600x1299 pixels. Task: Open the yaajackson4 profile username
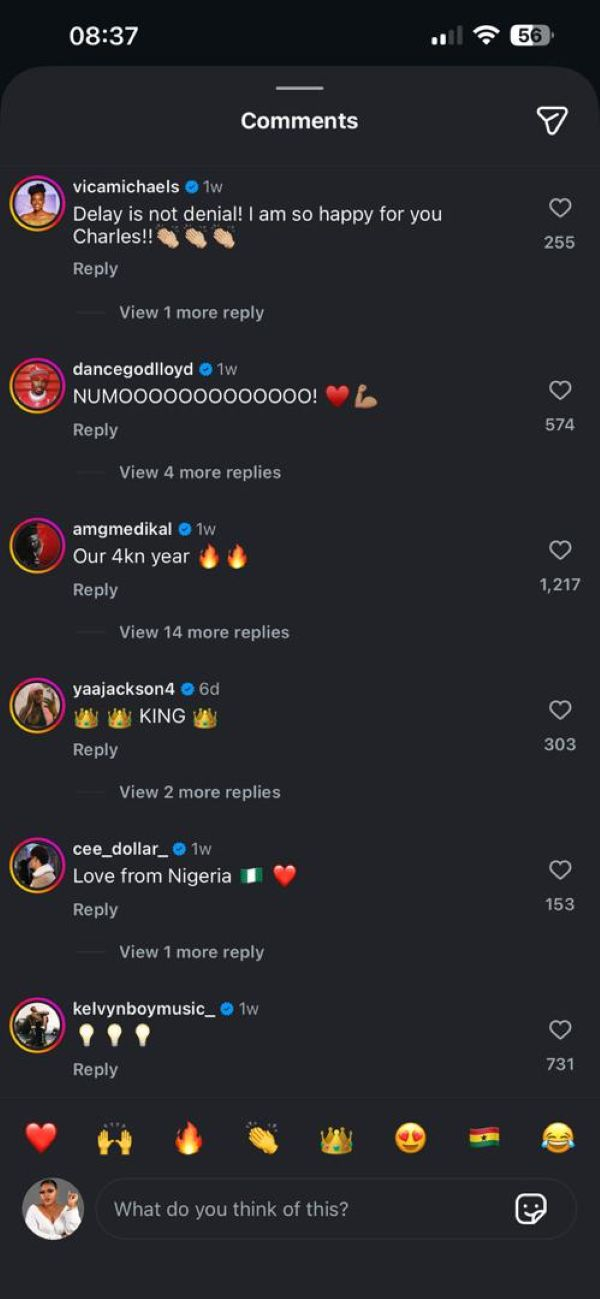click(x=123, y=689)
